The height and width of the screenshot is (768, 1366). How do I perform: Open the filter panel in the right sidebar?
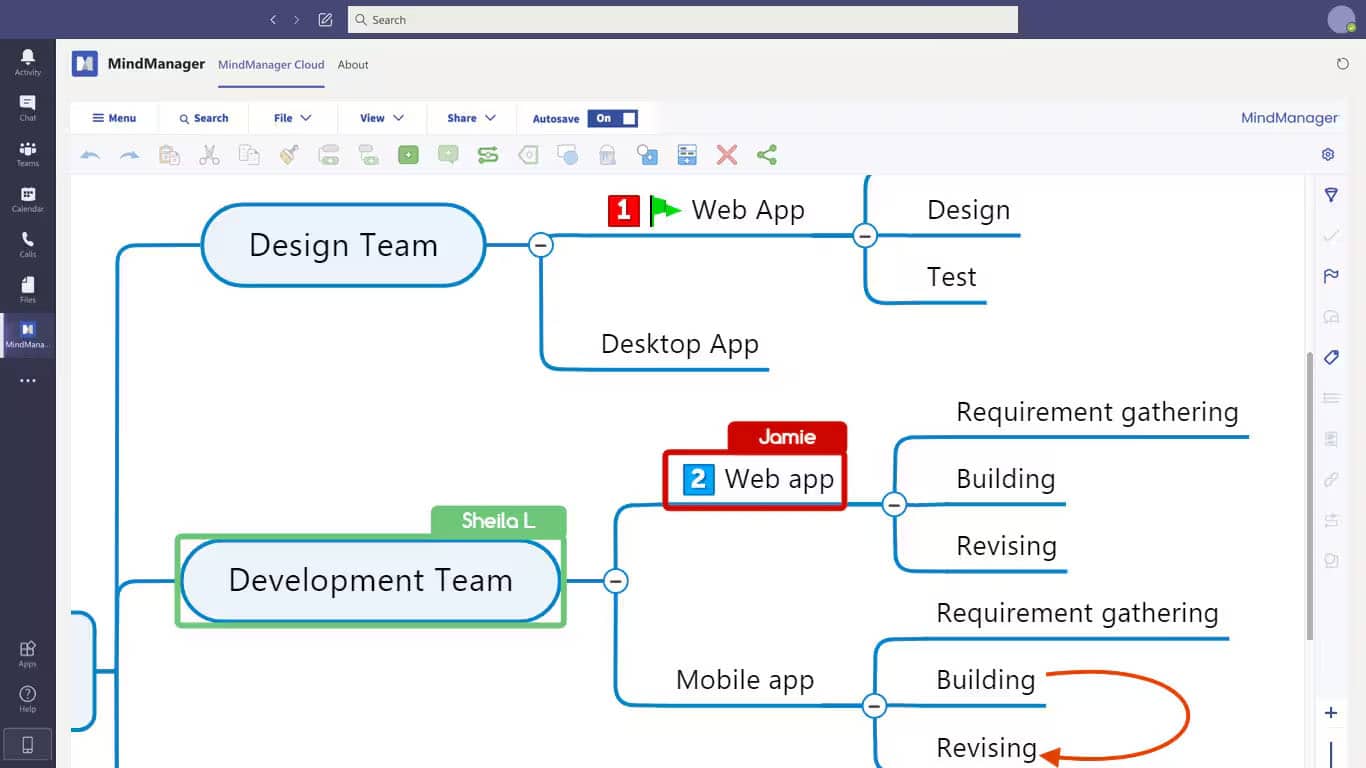1331,195
